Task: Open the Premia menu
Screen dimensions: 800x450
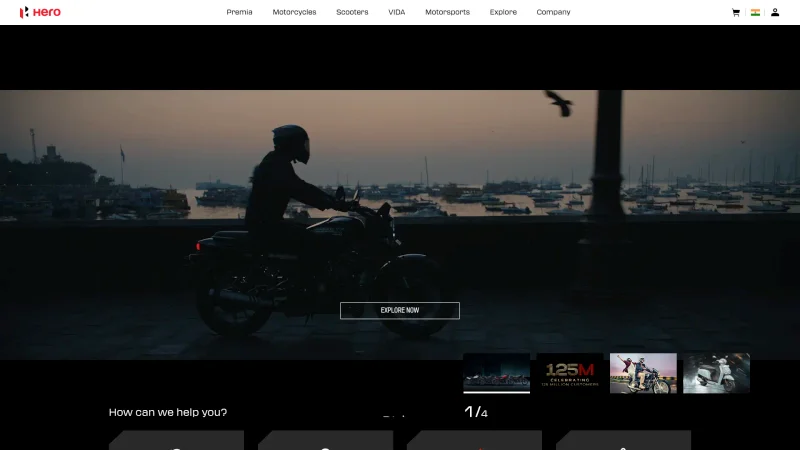Action: 239,12
